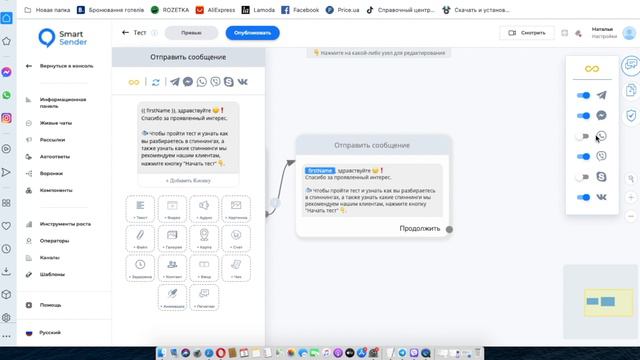Add an Аудио block to the message
640x360 pixels.
[x=204, y=209]
